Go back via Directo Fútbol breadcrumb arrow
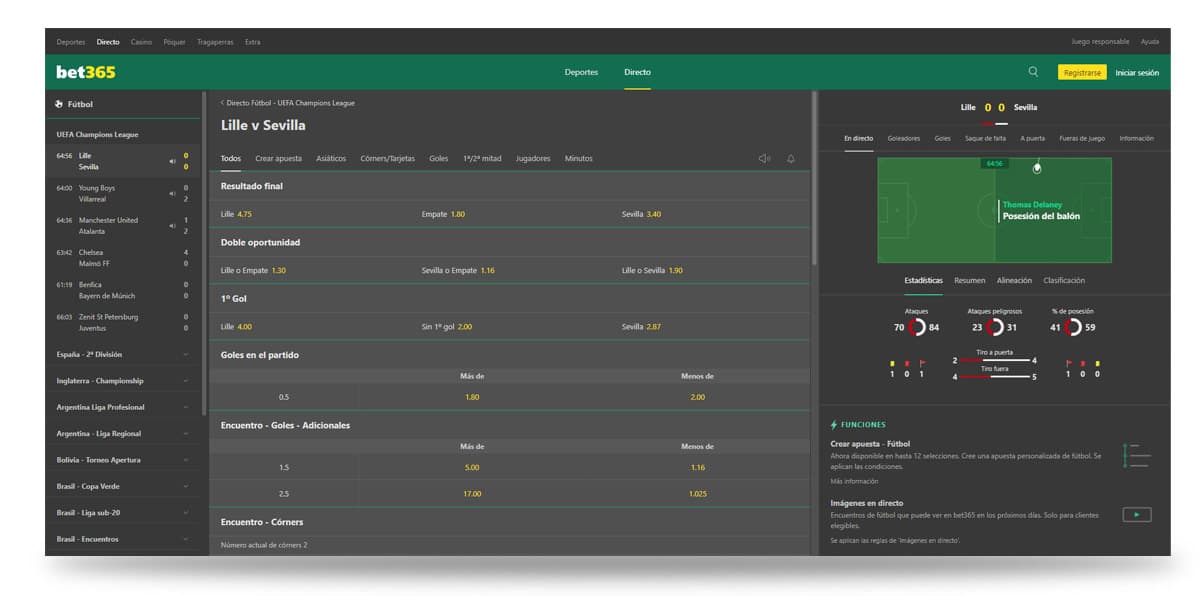The width and height of the screenshot is (1200, 596). click(x=222, y=103)
